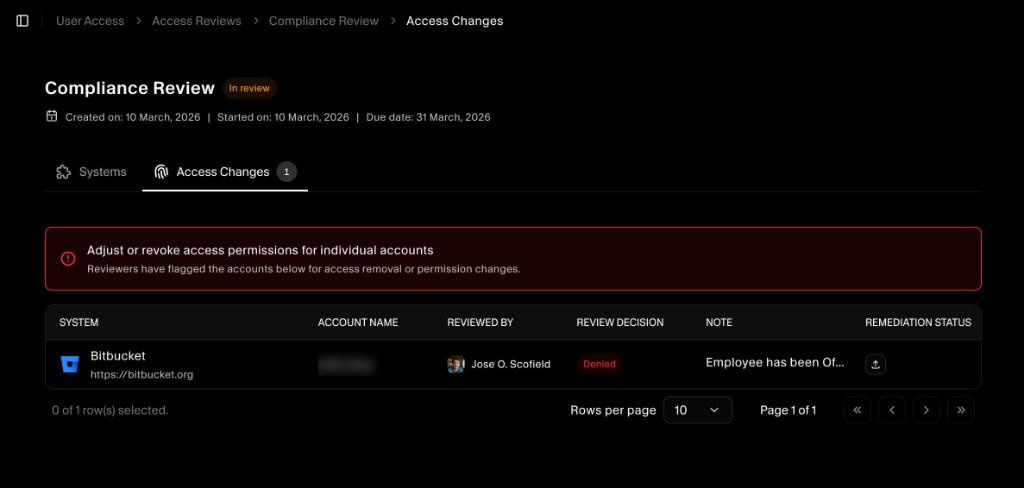
Task: Click the red alert warning icon
Action: tap(68, 259)
